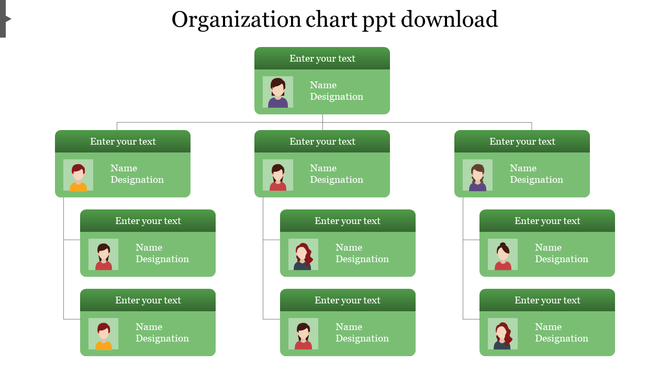Viewport: 670px width, 376px height.
Task: Select the pigtailed girl avatar under left manager
Action: pos(103,254)
